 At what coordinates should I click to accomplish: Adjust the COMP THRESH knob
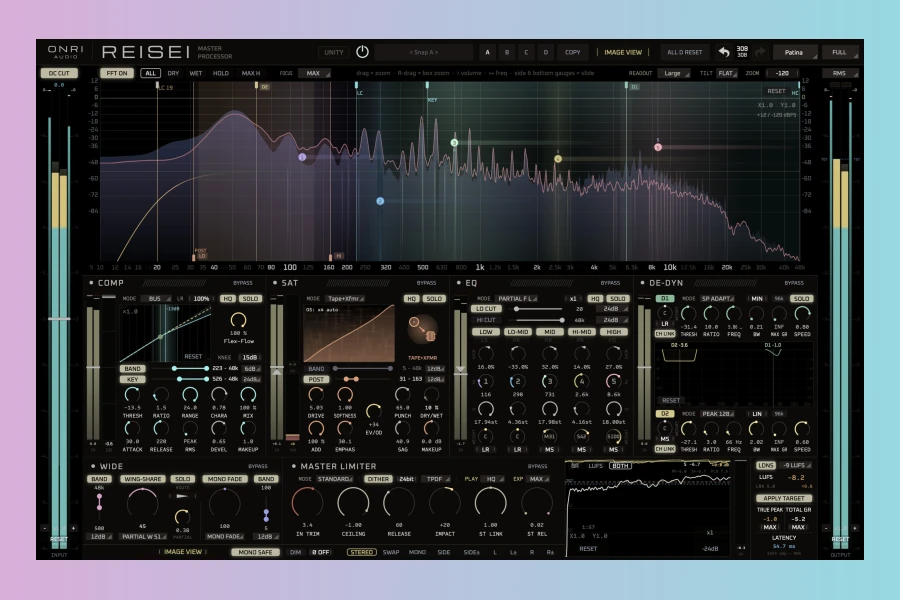coord(132,394)
